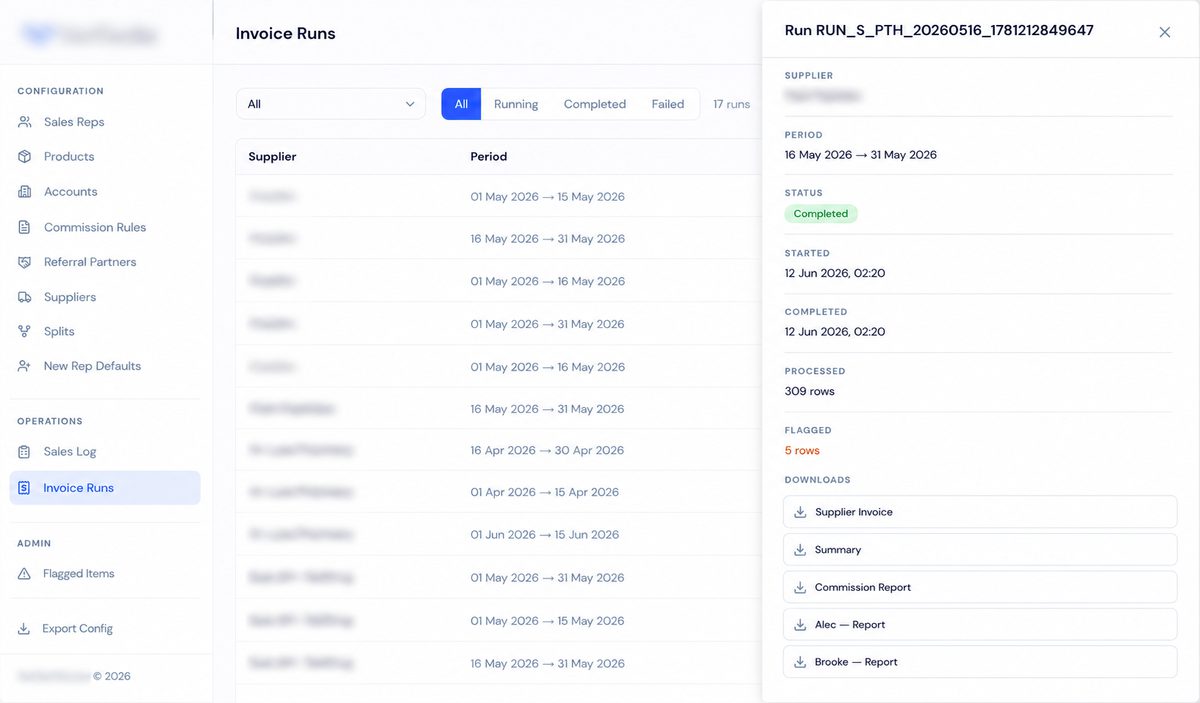
Task: Click download icon beside Alec — Report
Action: pos(800,625)
